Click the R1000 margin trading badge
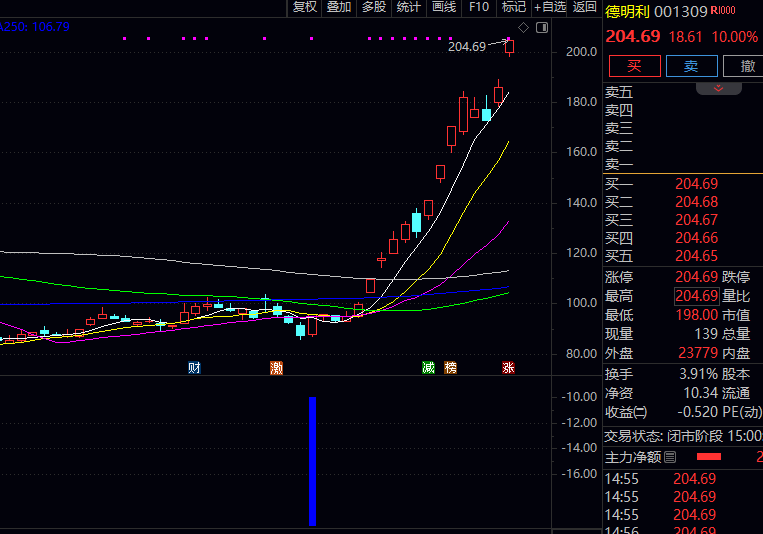This screenshot has height=534, width=763. pyautogui.click(x=722, y=11)
